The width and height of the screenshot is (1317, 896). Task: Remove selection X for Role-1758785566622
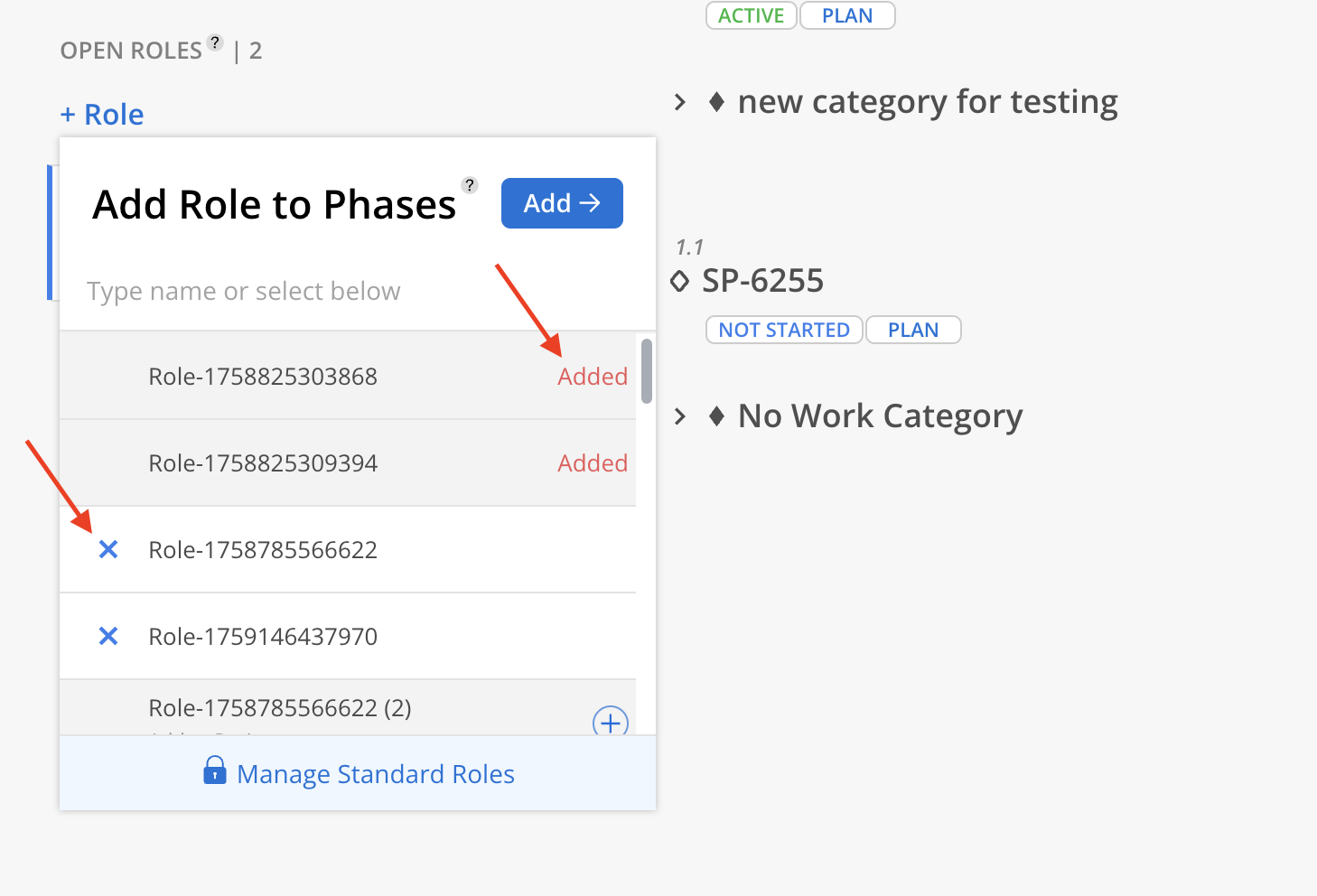click(x=108, y=549)
